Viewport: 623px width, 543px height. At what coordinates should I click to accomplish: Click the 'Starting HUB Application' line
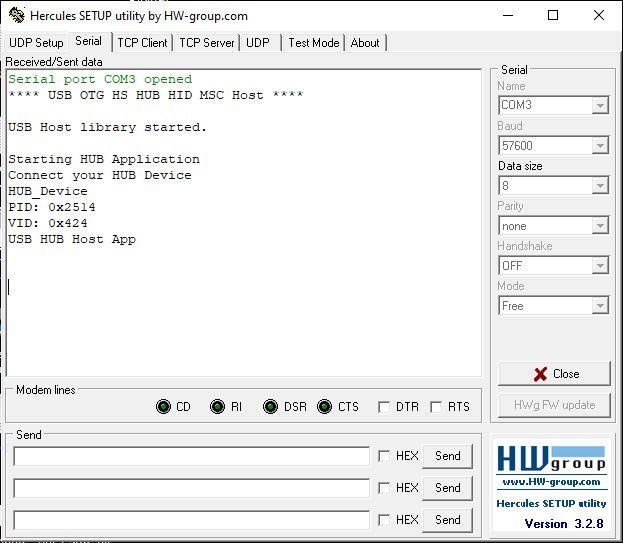(104, 159)
